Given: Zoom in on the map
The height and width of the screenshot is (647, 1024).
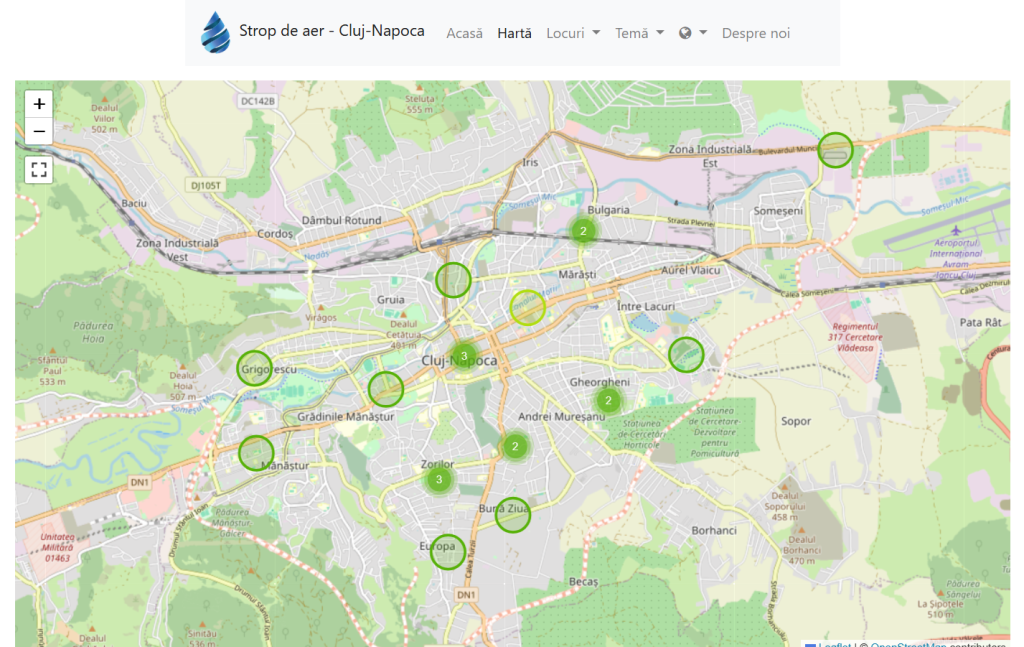Looking at the screenshot, I should [x=39, y=104].
